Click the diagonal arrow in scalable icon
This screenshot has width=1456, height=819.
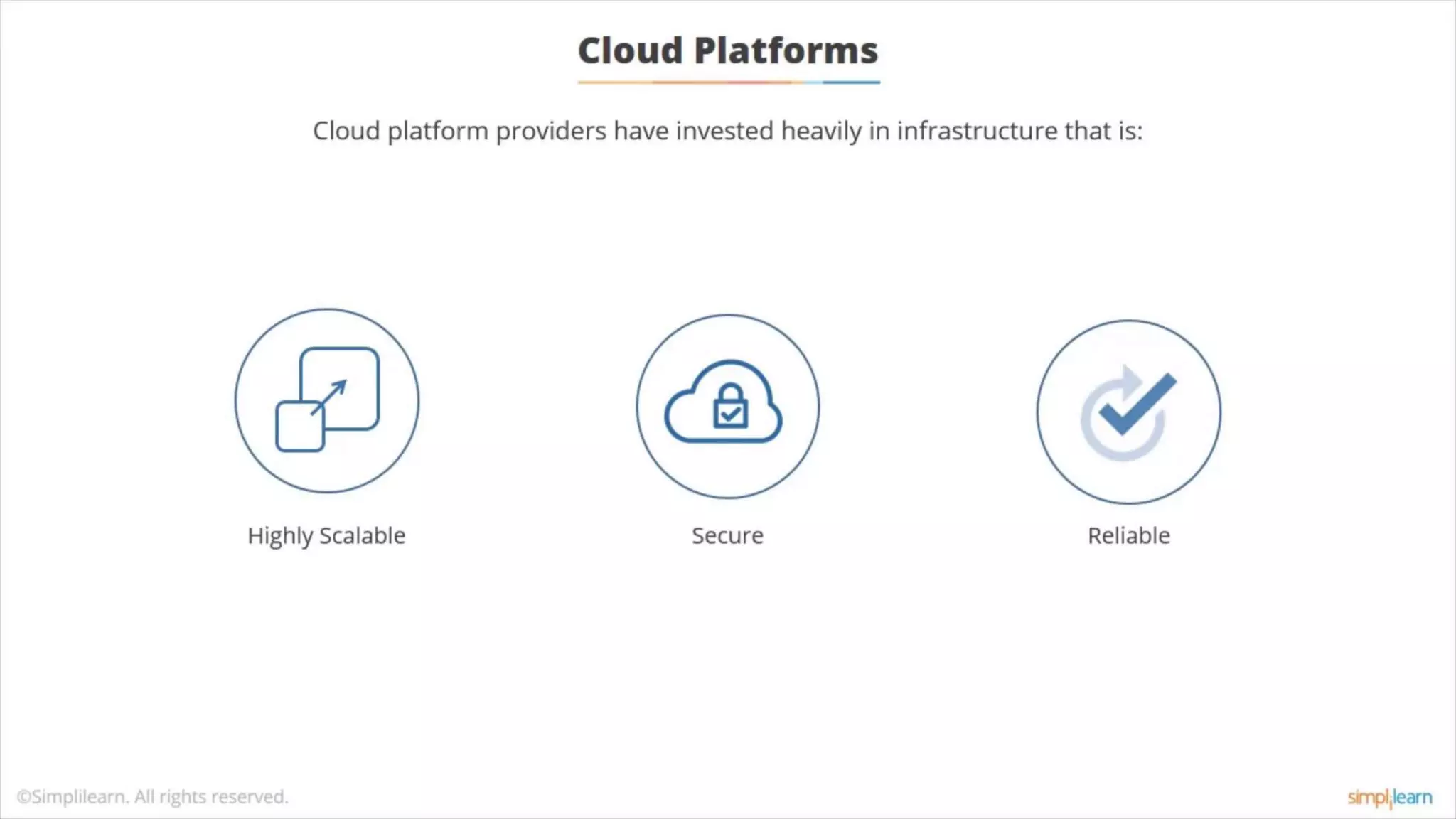coord(329,397)
